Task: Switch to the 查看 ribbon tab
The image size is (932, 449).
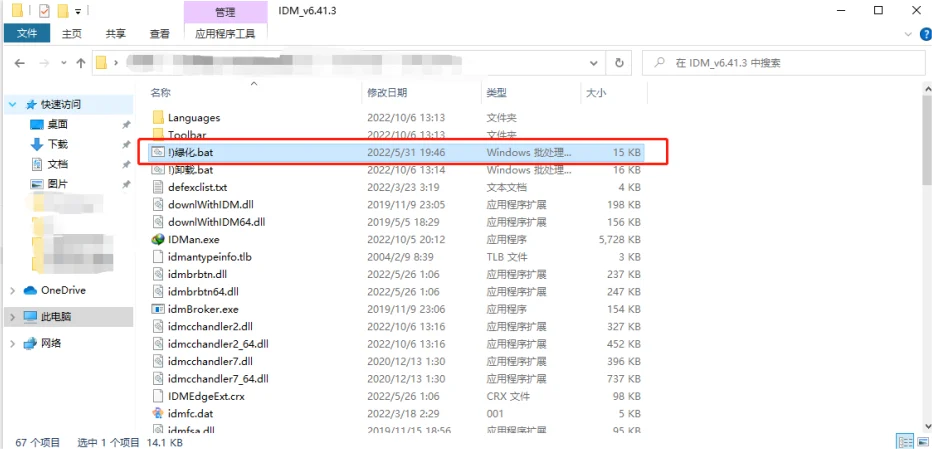Action: (x=159, y=34)
